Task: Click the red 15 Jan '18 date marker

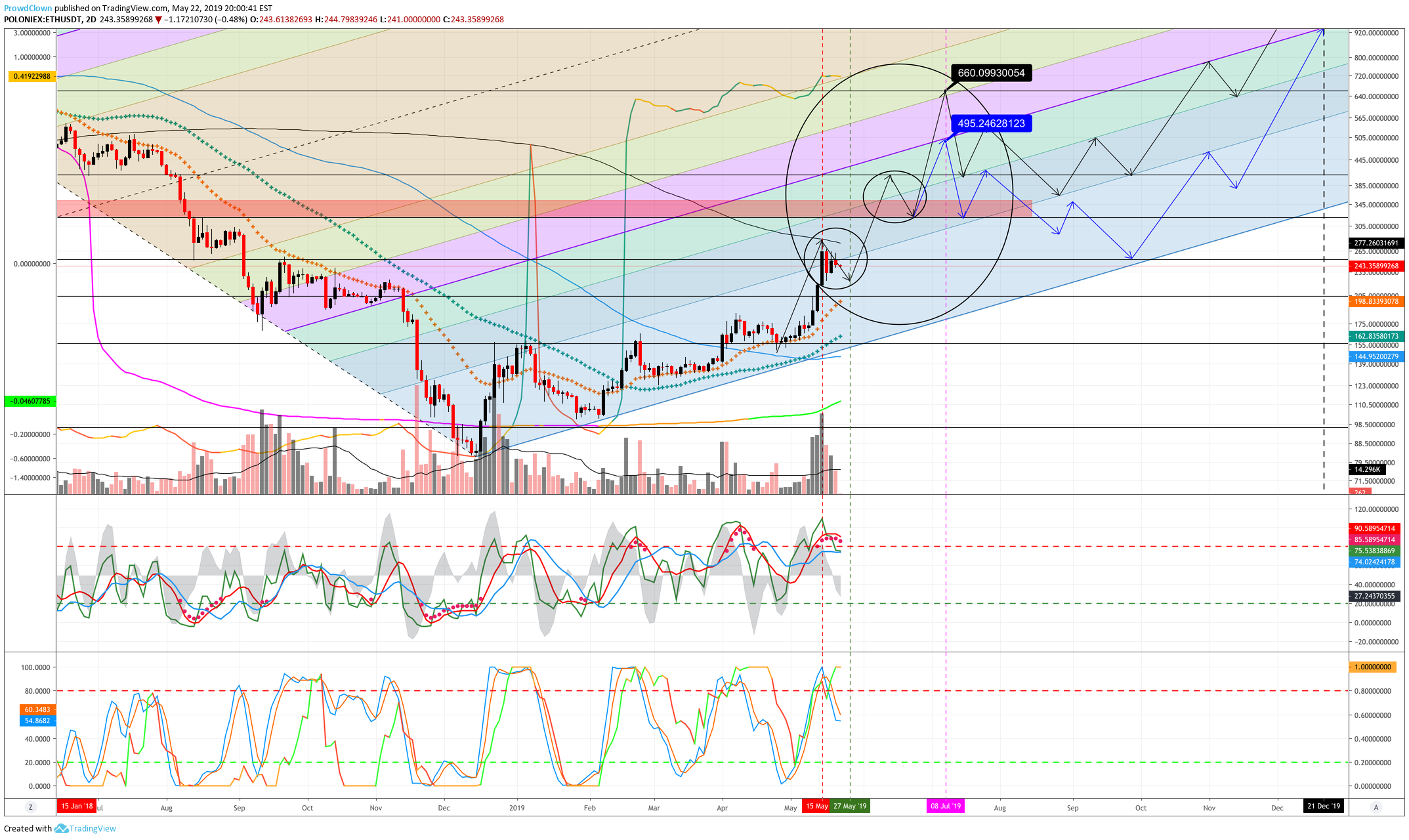Action: [x=77, y=806]
